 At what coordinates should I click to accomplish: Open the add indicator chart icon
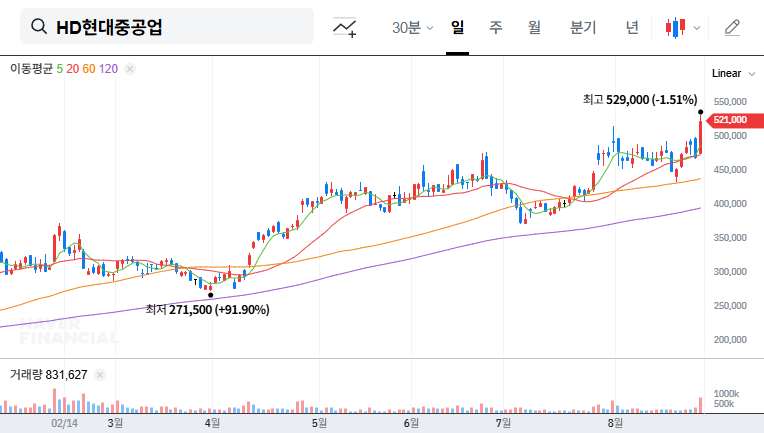click(344, 27)
